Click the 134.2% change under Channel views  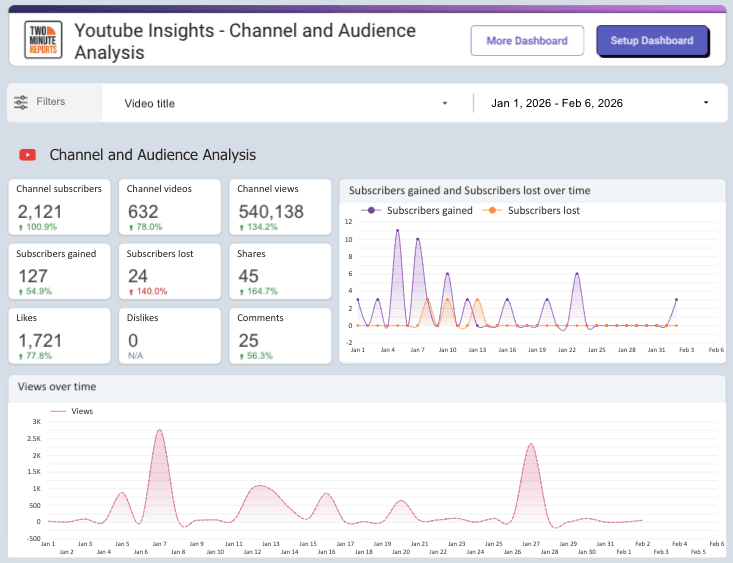pos(258,227)
